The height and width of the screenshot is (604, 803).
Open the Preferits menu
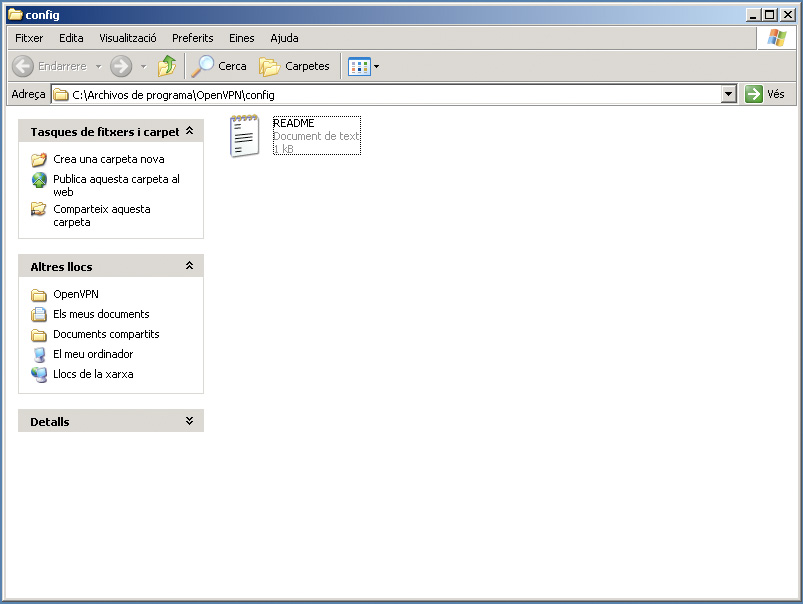(x=193, y=38)
